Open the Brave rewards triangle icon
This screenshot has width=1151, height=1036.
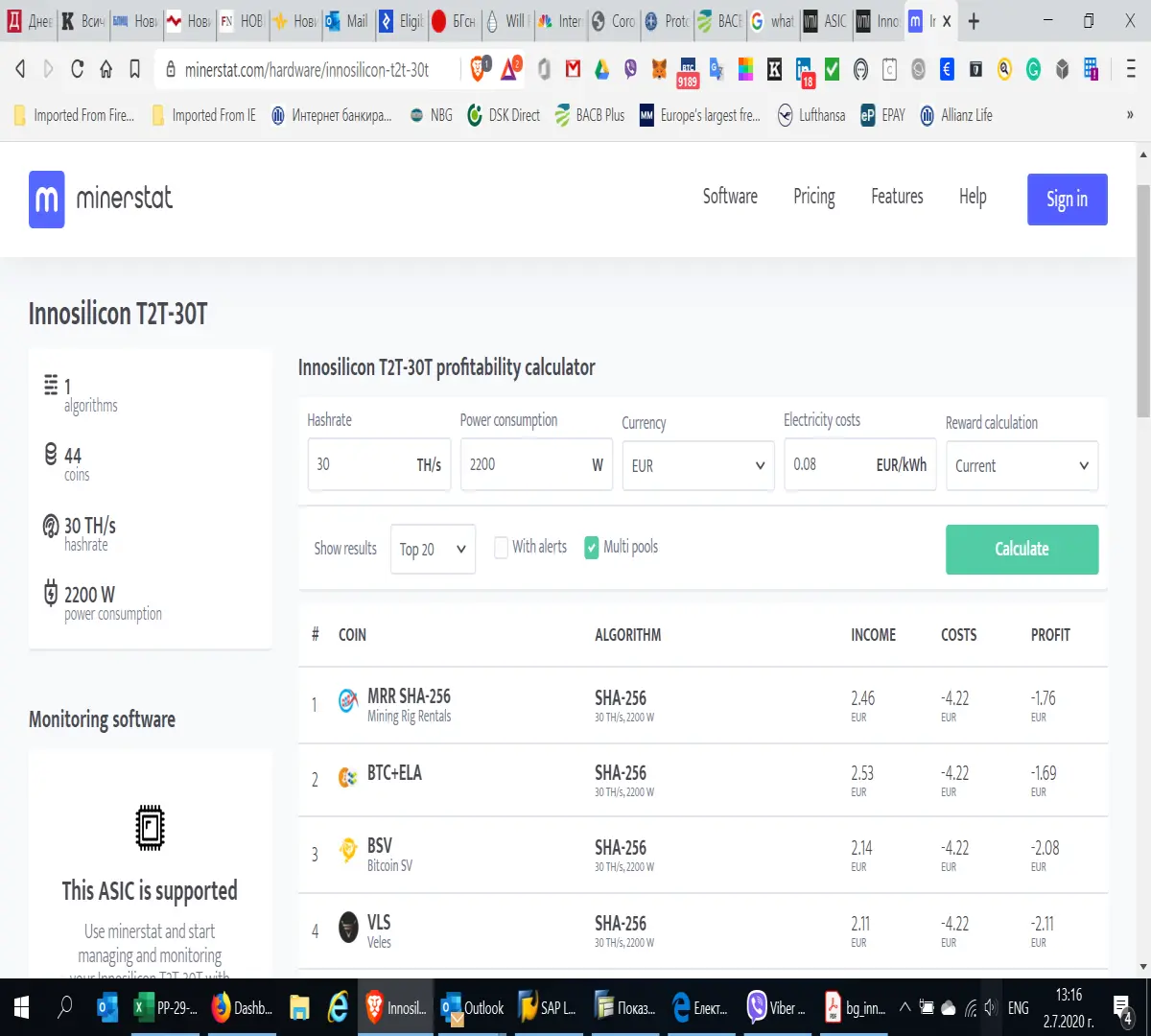(x=511, y=68)
